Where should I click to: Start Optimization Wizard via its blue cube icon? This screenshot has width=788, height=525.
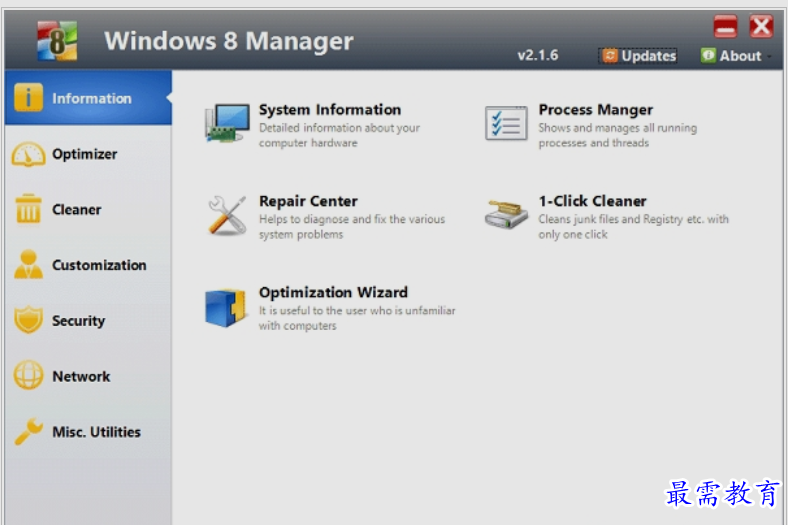click(x=226, y=307)
